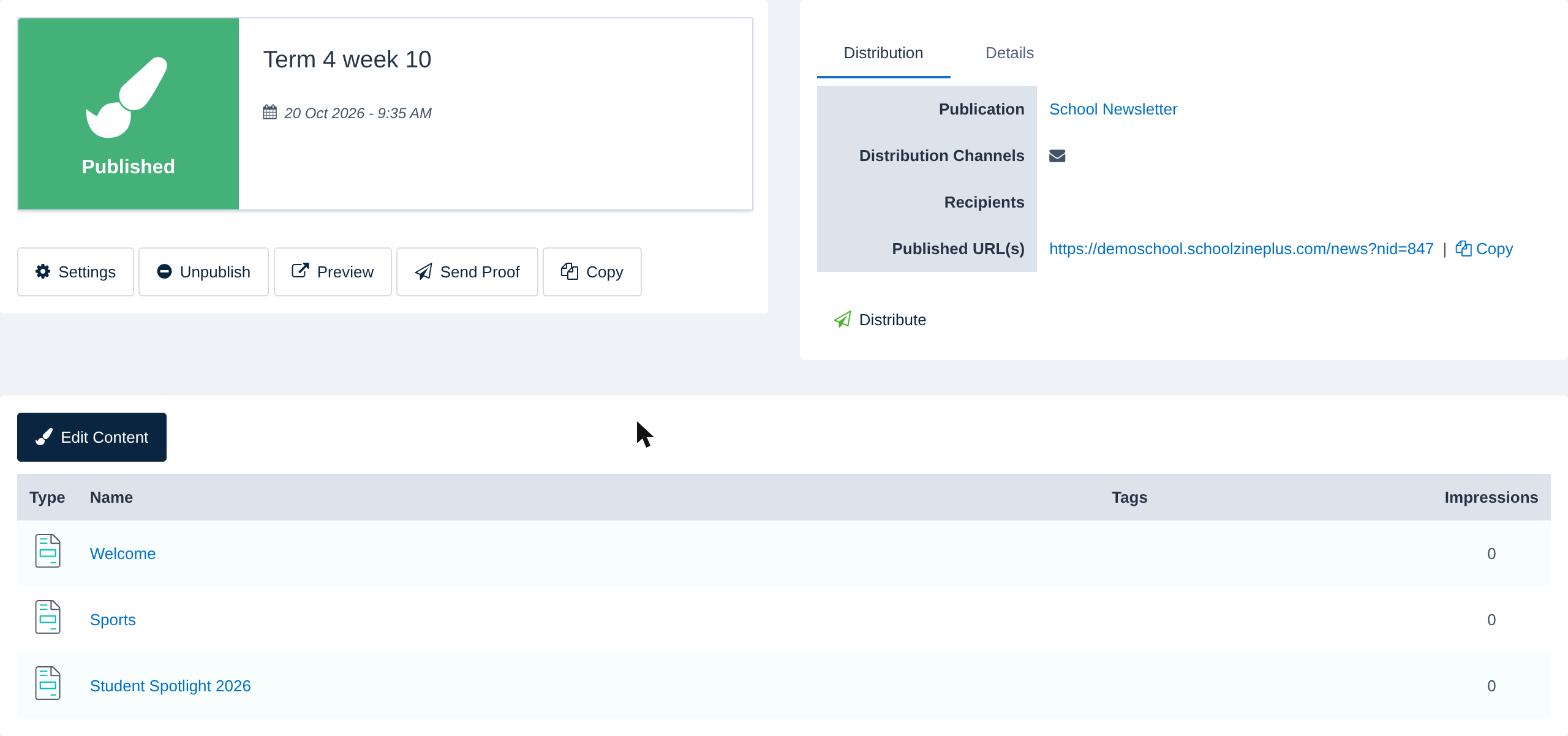Open the Sports article link
Screen dimensions: 1568x736
tap(113, 620)
